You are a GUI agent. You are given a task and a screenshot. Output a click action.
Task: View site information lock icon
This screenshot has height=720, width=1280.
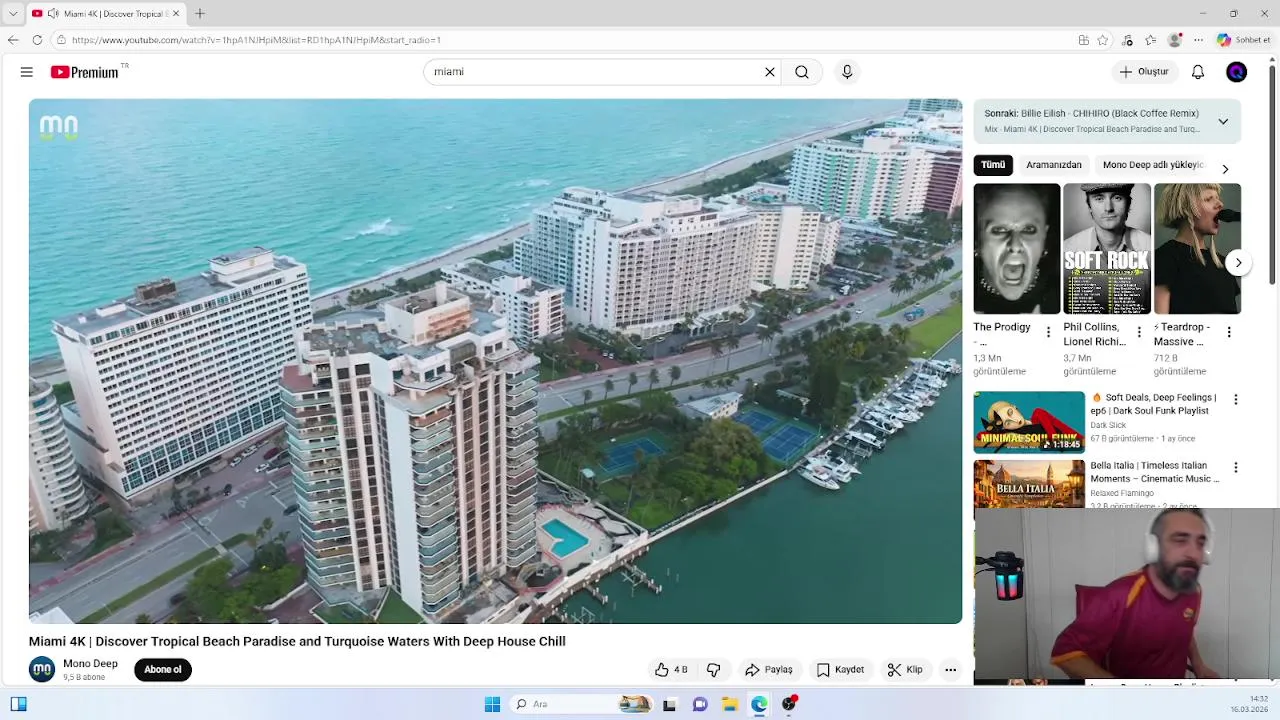61,40
